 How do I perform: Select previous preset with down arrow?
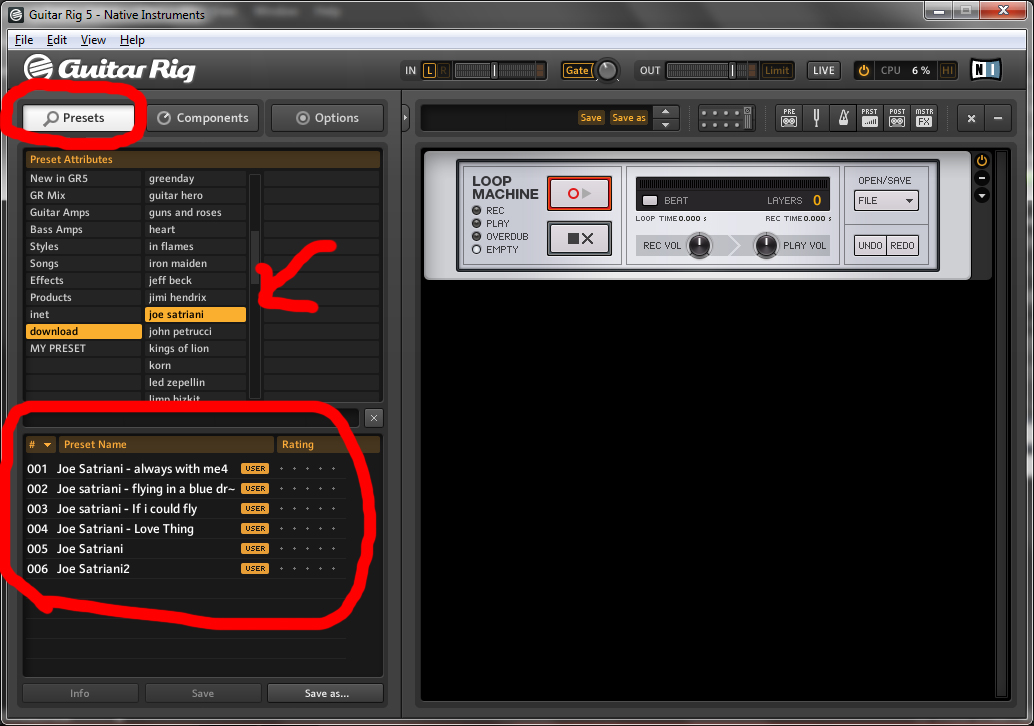[665, 125]
